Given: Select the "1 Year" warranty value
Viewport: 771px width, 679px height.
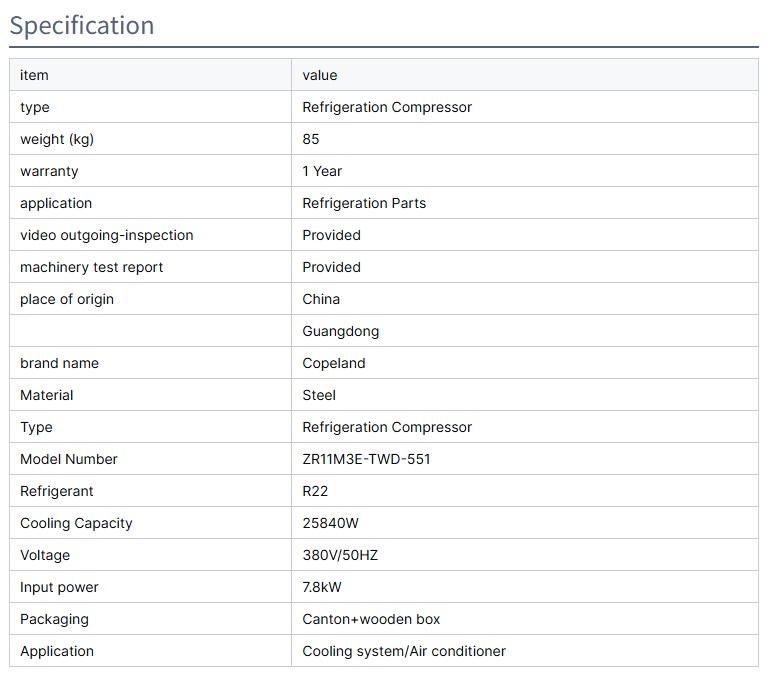Looking at the screenshot, I should tap(322, 171).
